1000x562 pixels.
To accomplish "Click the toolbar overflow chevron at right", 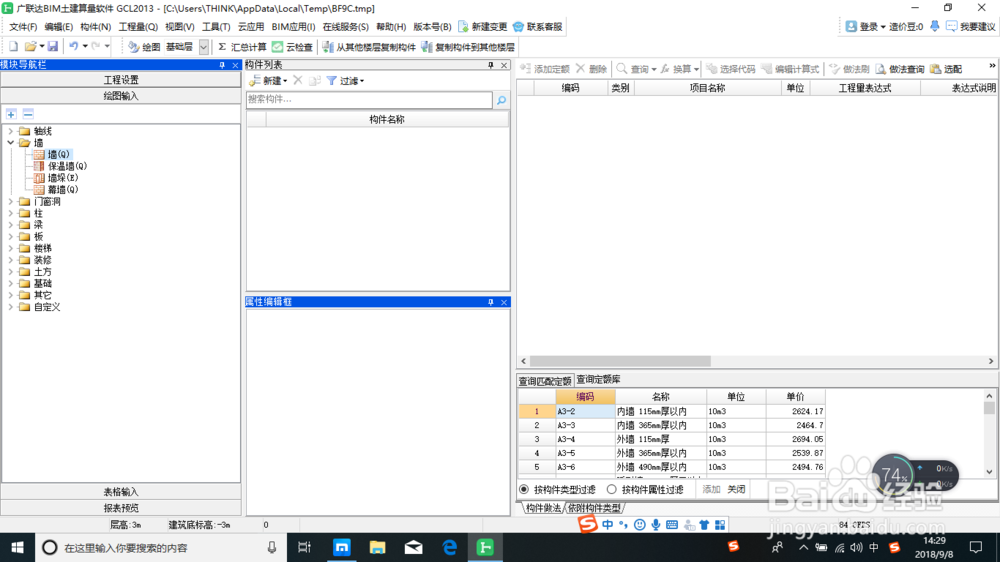I will tap(992, 66).
